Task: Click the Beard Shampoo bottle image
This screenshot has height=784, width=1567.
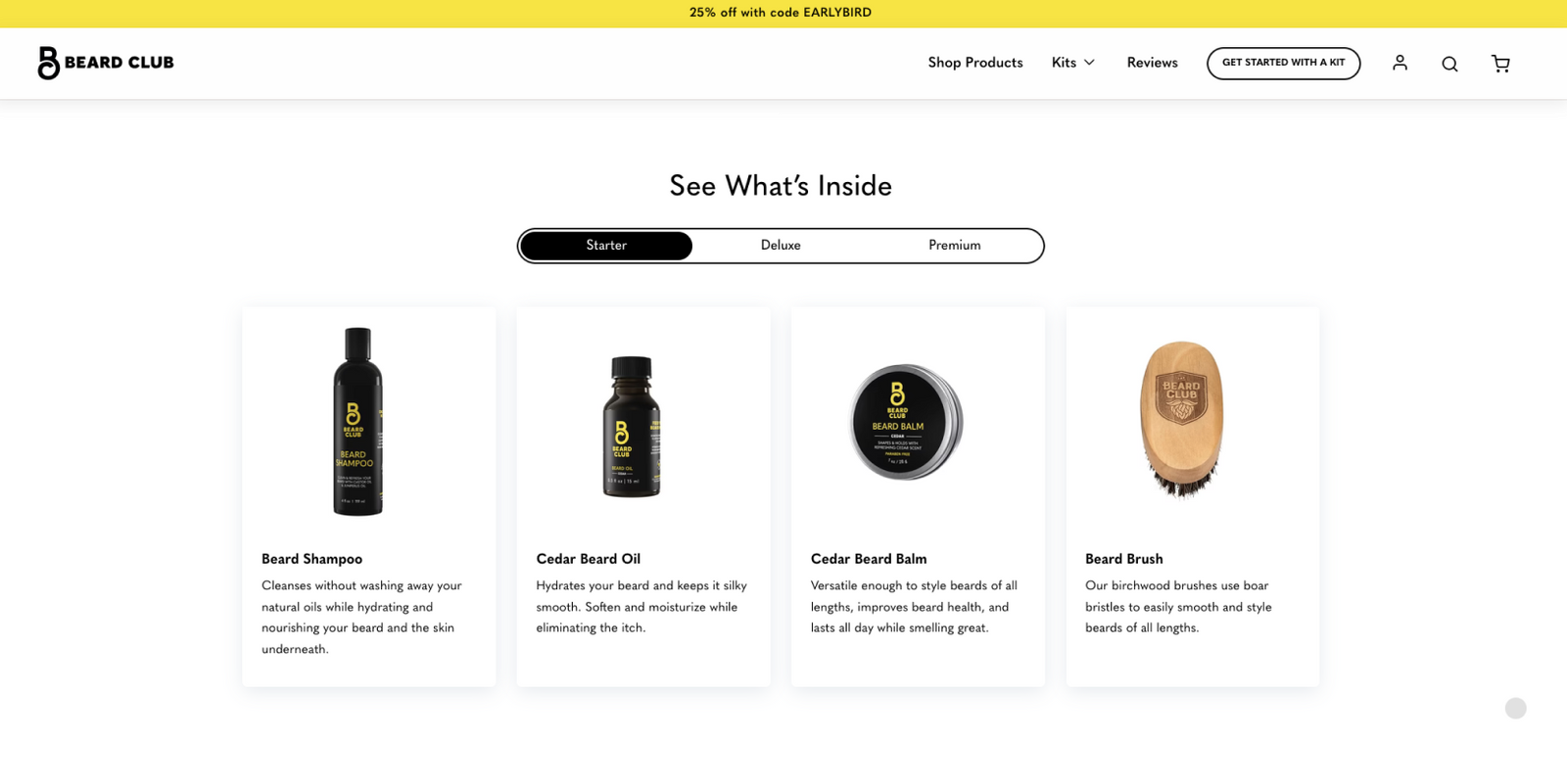Action: (357, 421)
